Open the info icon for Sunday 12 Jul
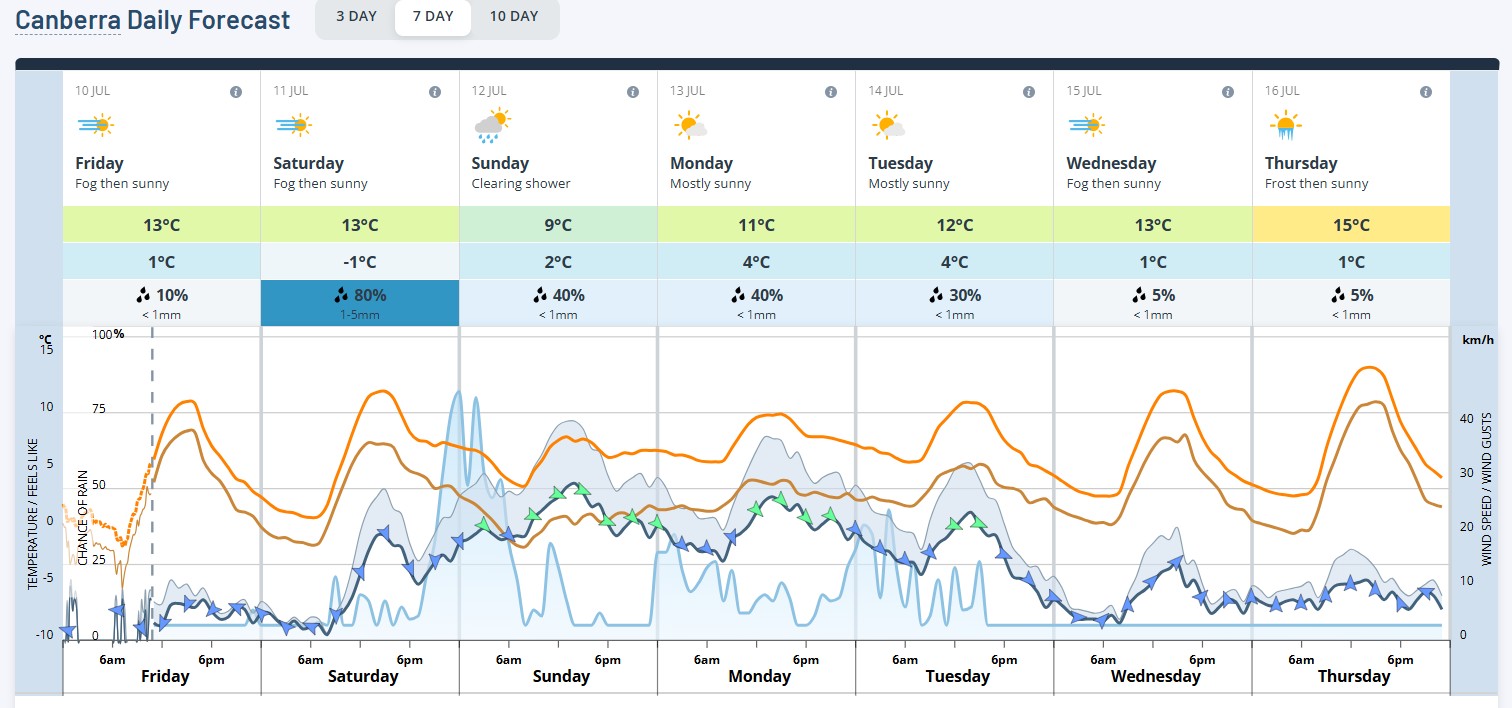 (x=633, y=92)
